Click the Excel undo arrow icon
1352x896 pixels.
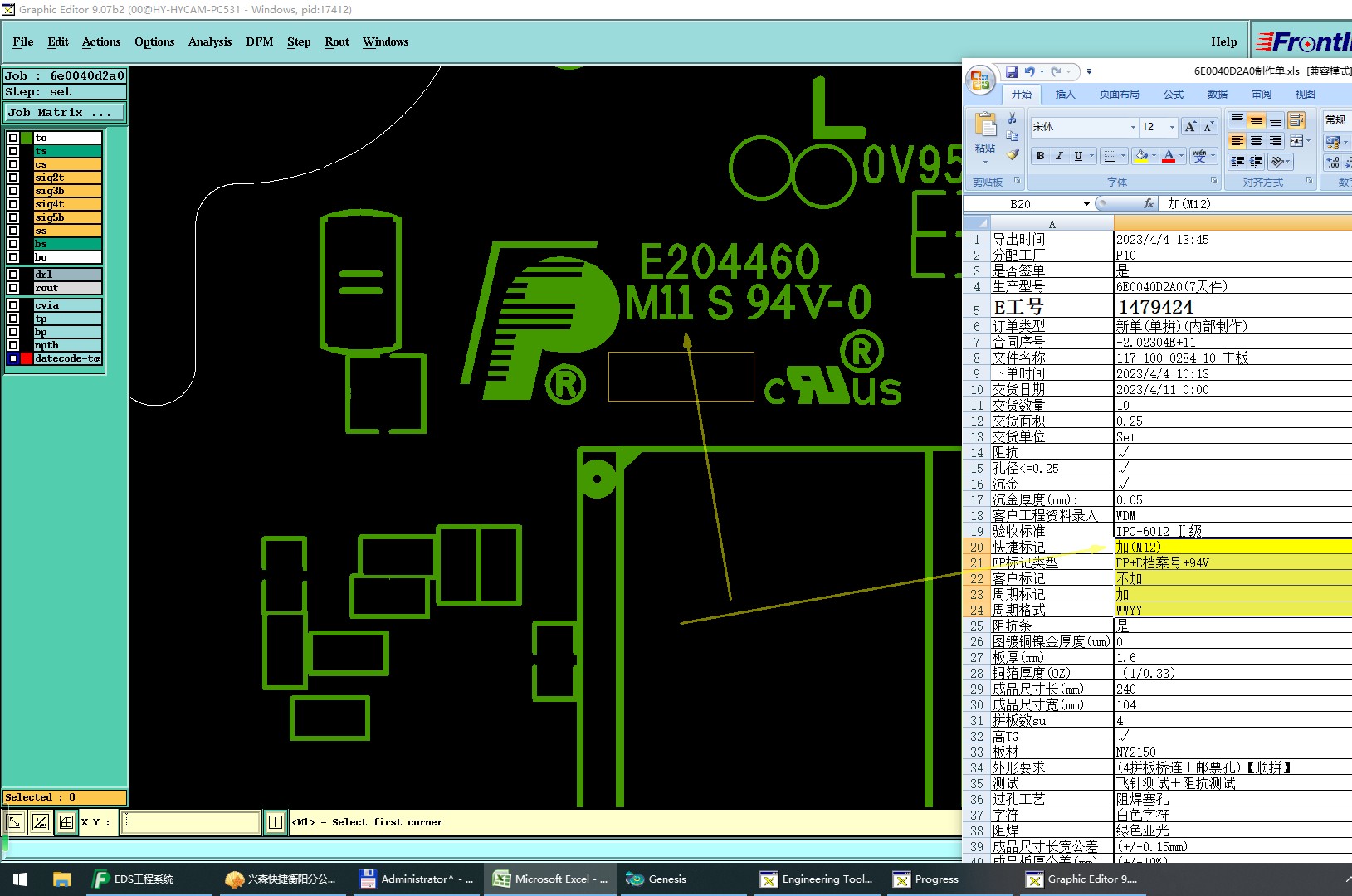coord(1030,72)
